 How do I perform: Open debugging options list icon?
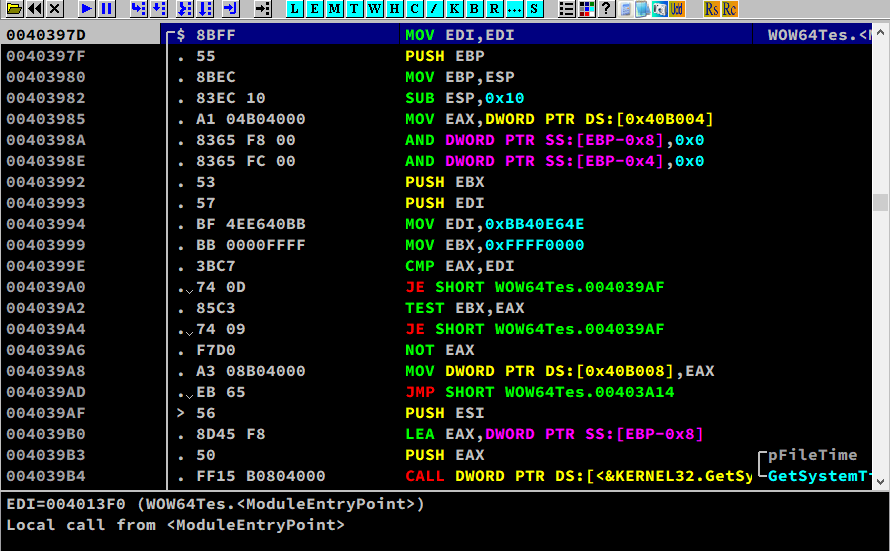coord(566,9)
